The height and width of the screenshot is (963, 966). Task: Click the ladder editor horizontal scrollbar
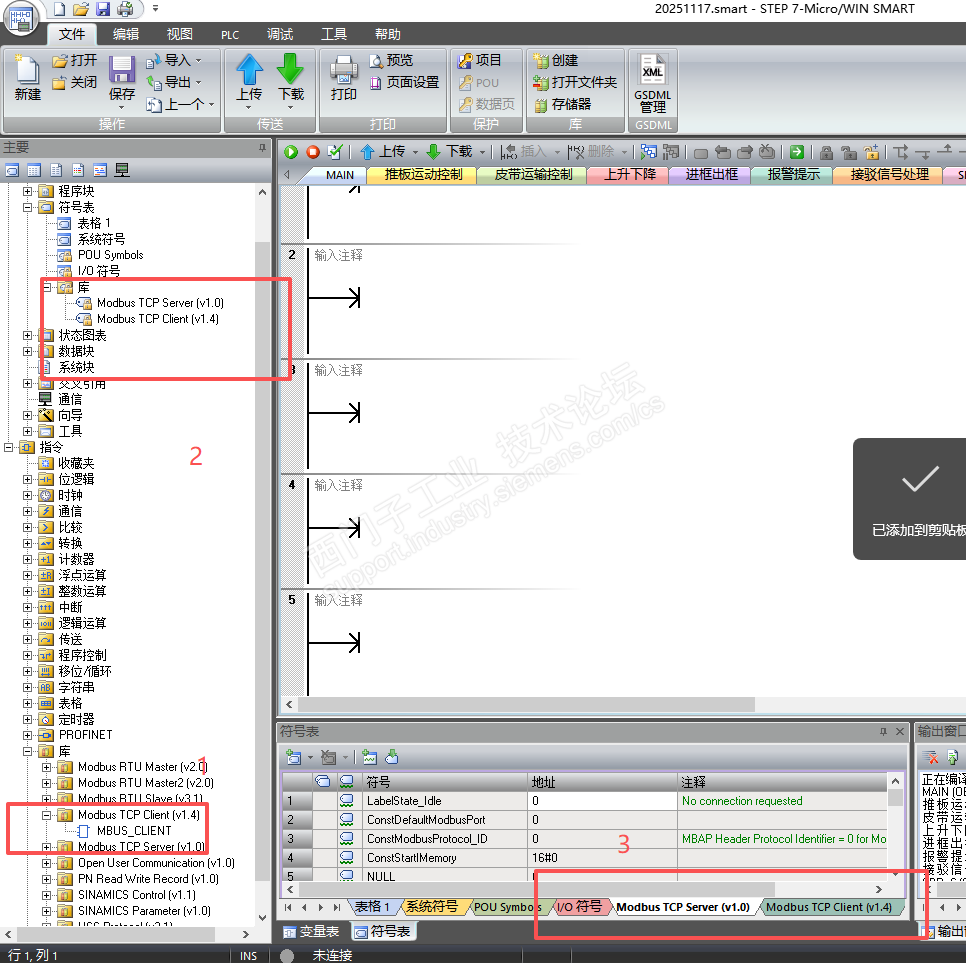(x=526, y=704)
